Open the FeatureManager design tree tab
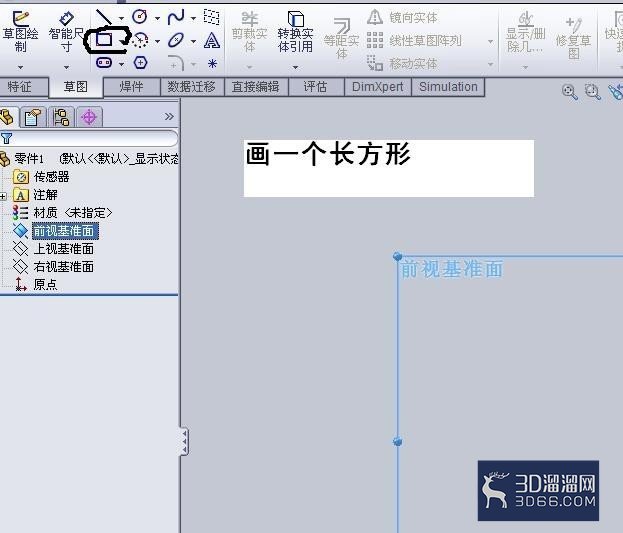This screenshot has height=533, width=623. pos(8,117)
